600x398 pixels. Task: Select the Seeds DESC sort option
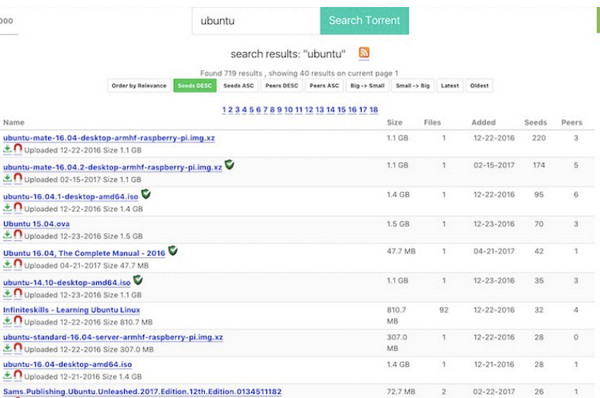pos(195,86)
